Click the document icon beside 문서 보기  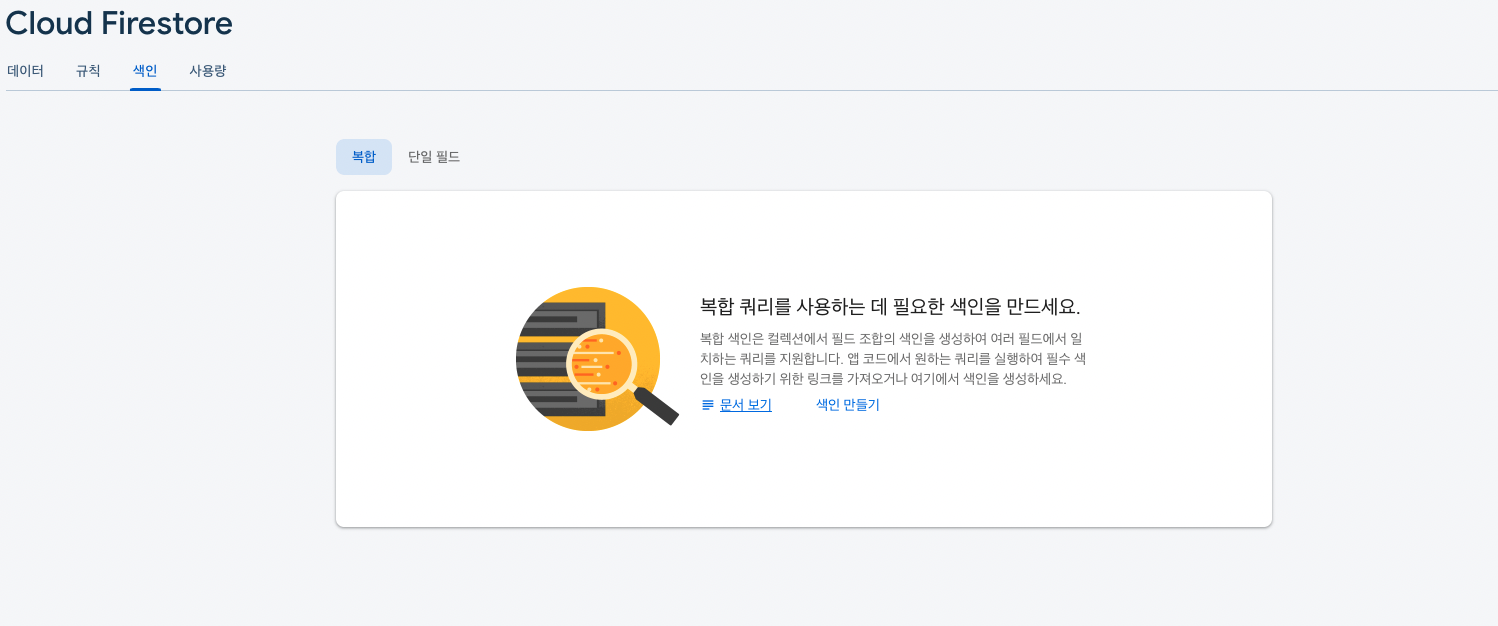tap(708, 405)
